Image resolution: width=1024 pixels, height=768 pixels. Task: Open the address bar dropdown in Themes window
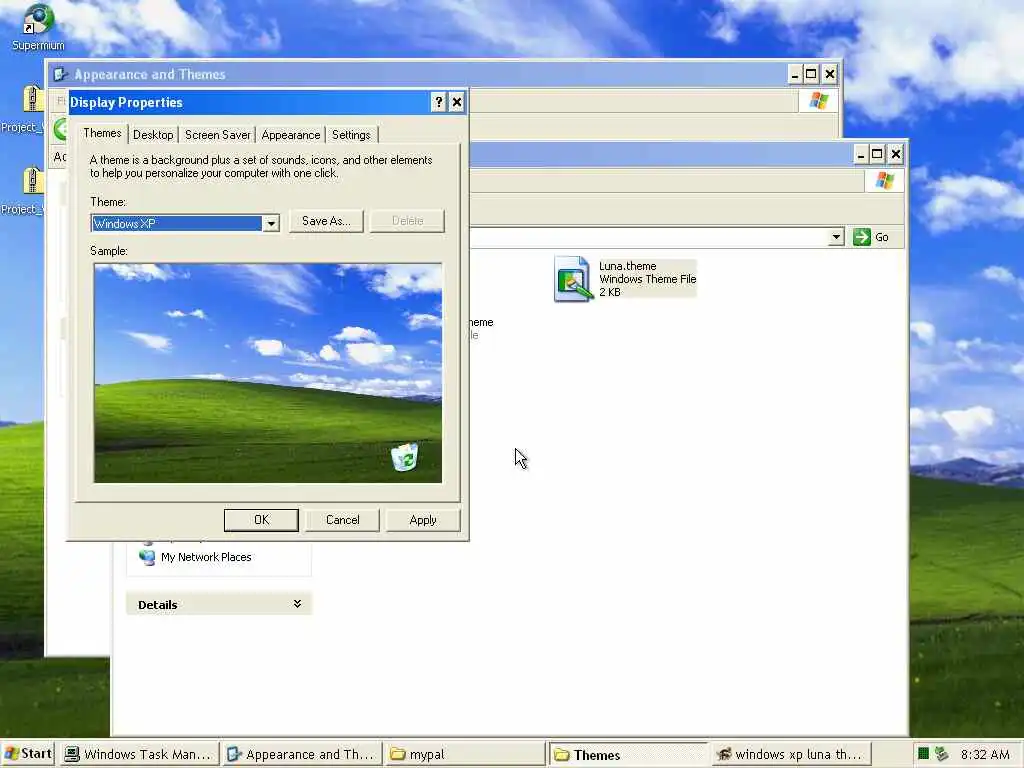coord(836,237)
